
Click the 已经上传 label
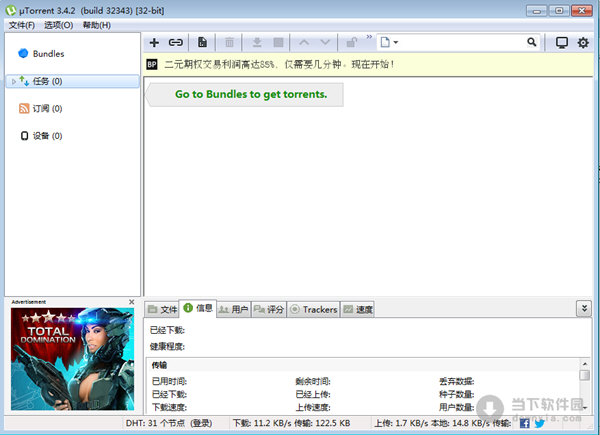(313, 394)
